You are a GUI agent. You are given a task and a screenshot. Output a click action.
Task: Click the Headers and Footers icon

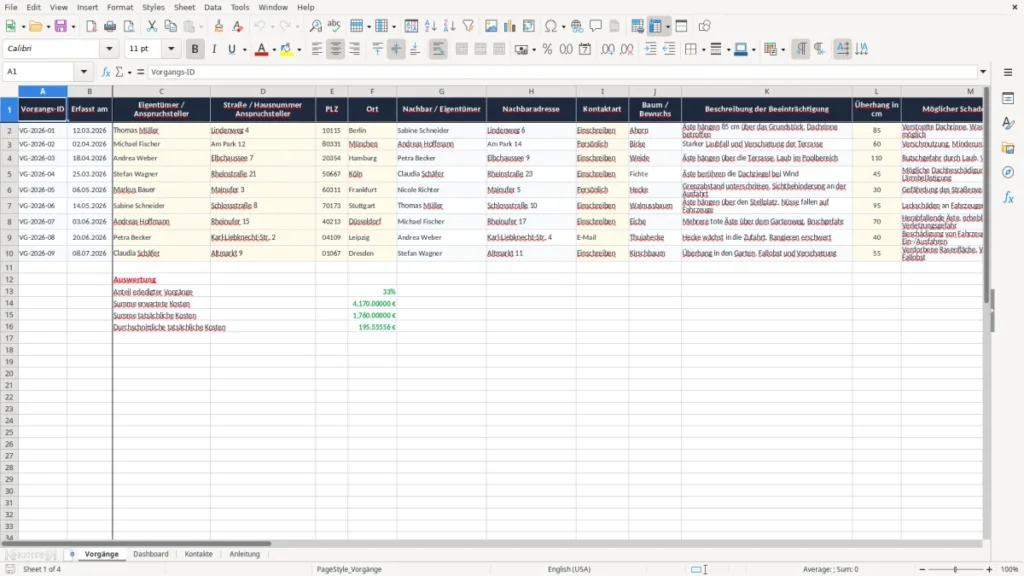(615, 26)
